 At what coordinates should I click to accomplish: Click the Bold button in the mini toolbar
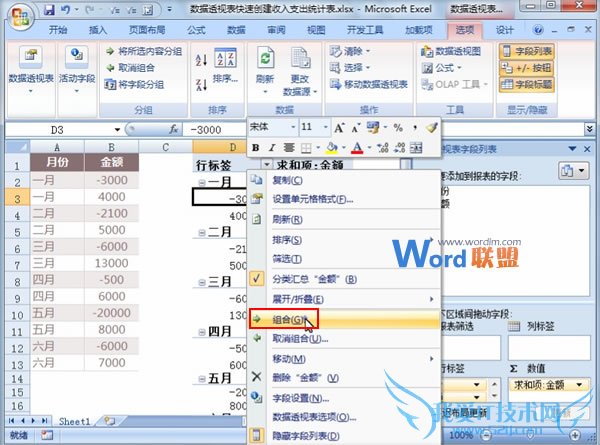256,148
